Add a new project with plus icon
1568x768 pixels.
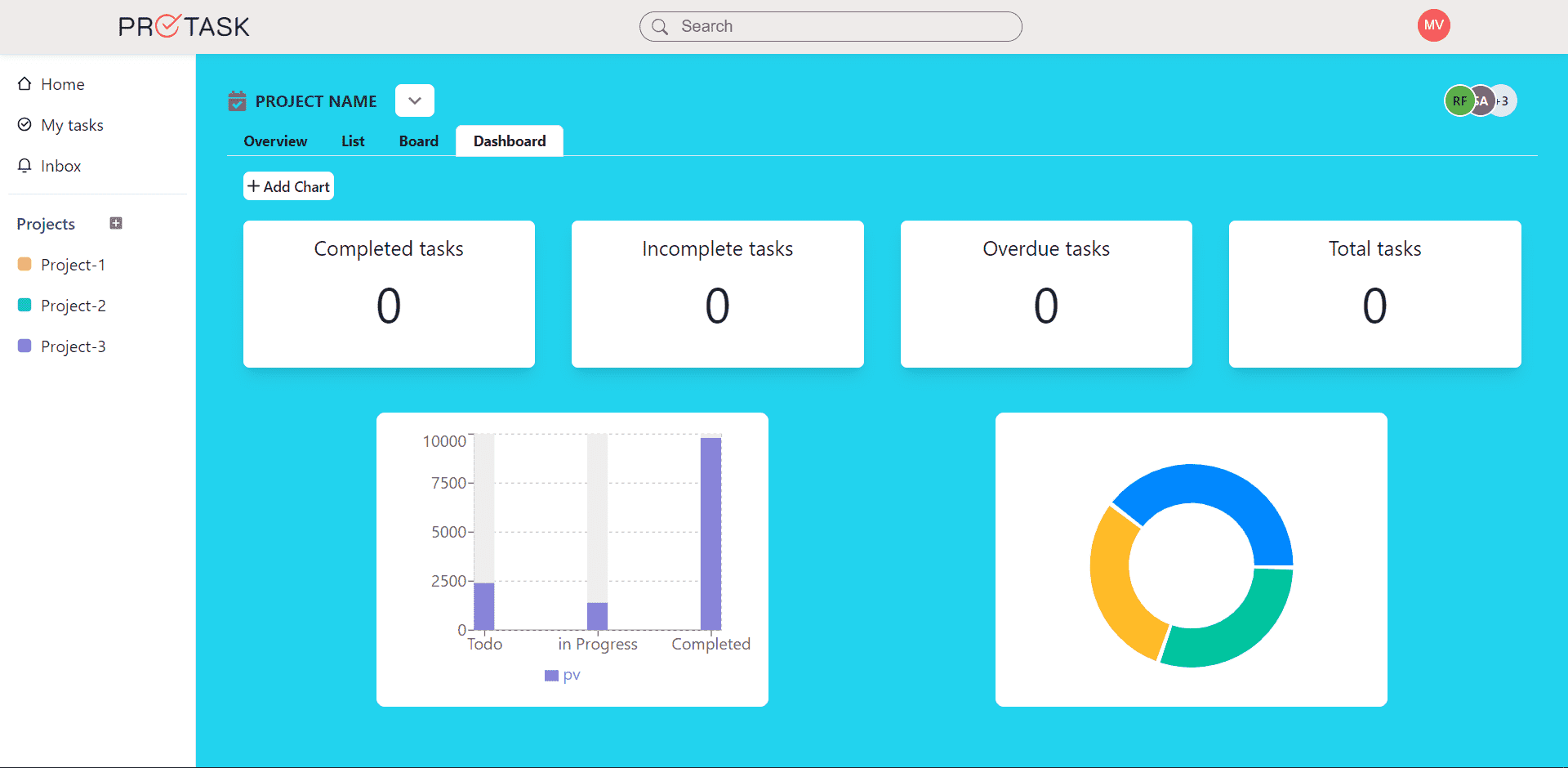point(116,224)
